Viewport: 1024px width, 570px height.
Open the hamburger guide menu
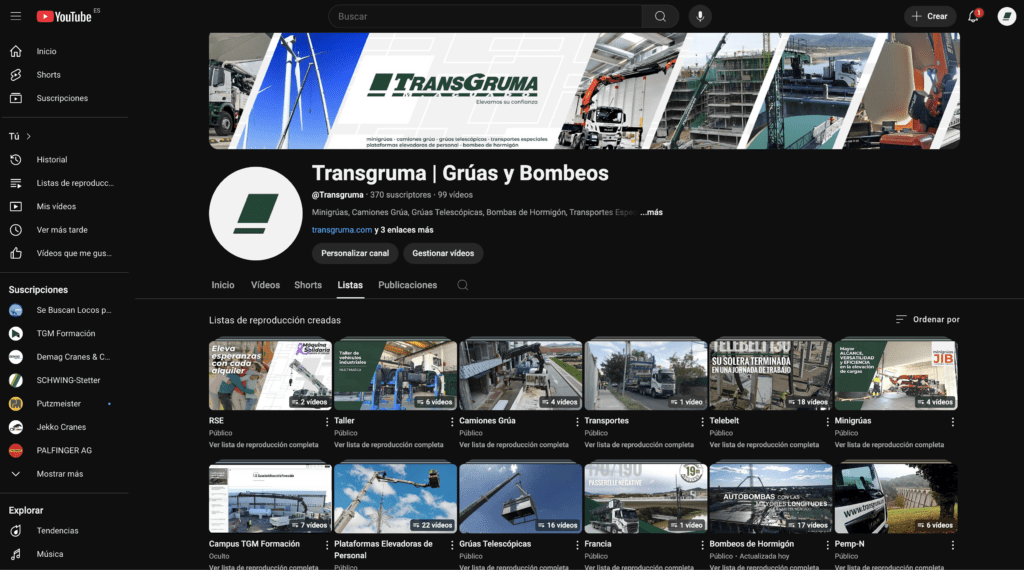point(16,16)
